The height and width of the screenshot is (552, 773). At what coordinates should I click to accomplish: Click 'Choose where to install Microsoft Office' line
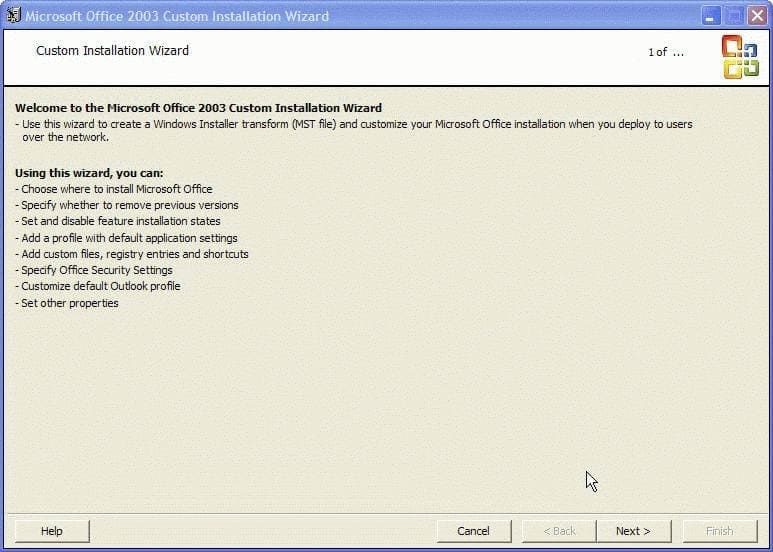coord(114,189)
